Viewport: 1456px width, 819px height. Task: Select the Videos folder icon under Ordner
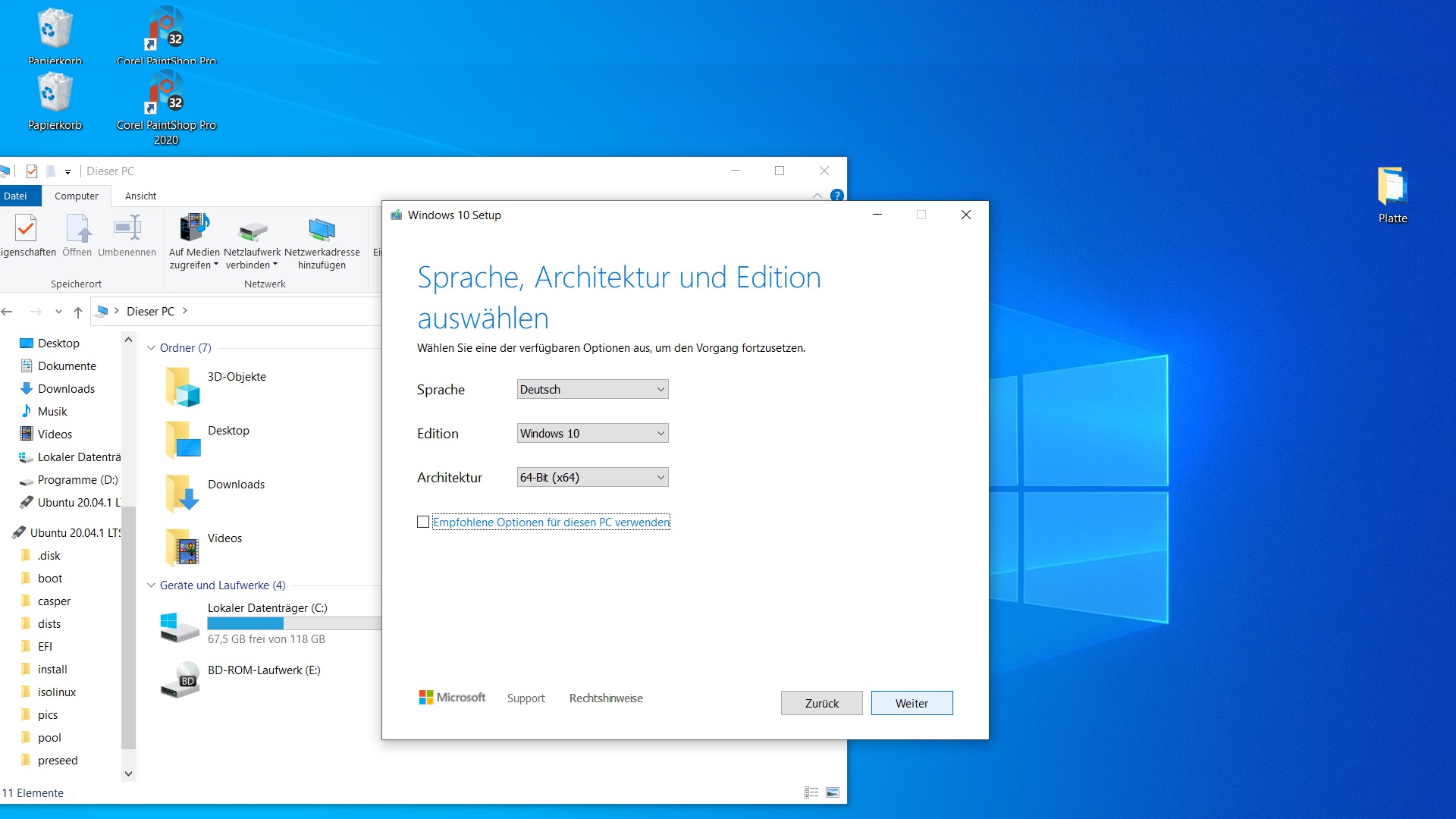182,548
